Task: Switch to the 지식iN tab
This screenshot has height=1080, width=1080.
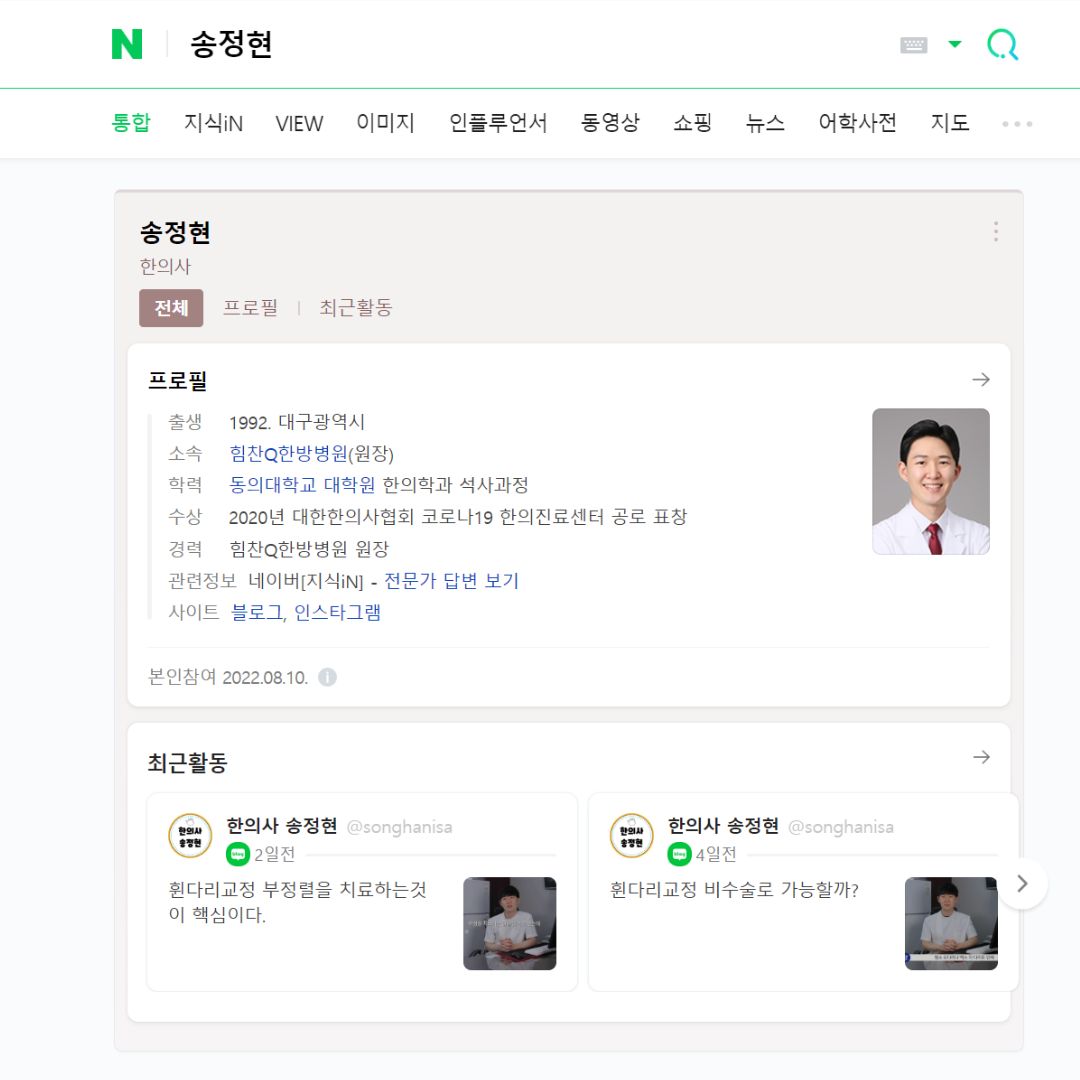Action: pos(214,123)
